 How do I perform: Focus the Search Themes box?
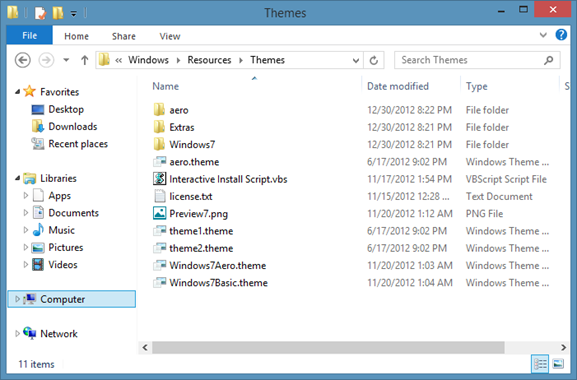(x=477, y=60)
